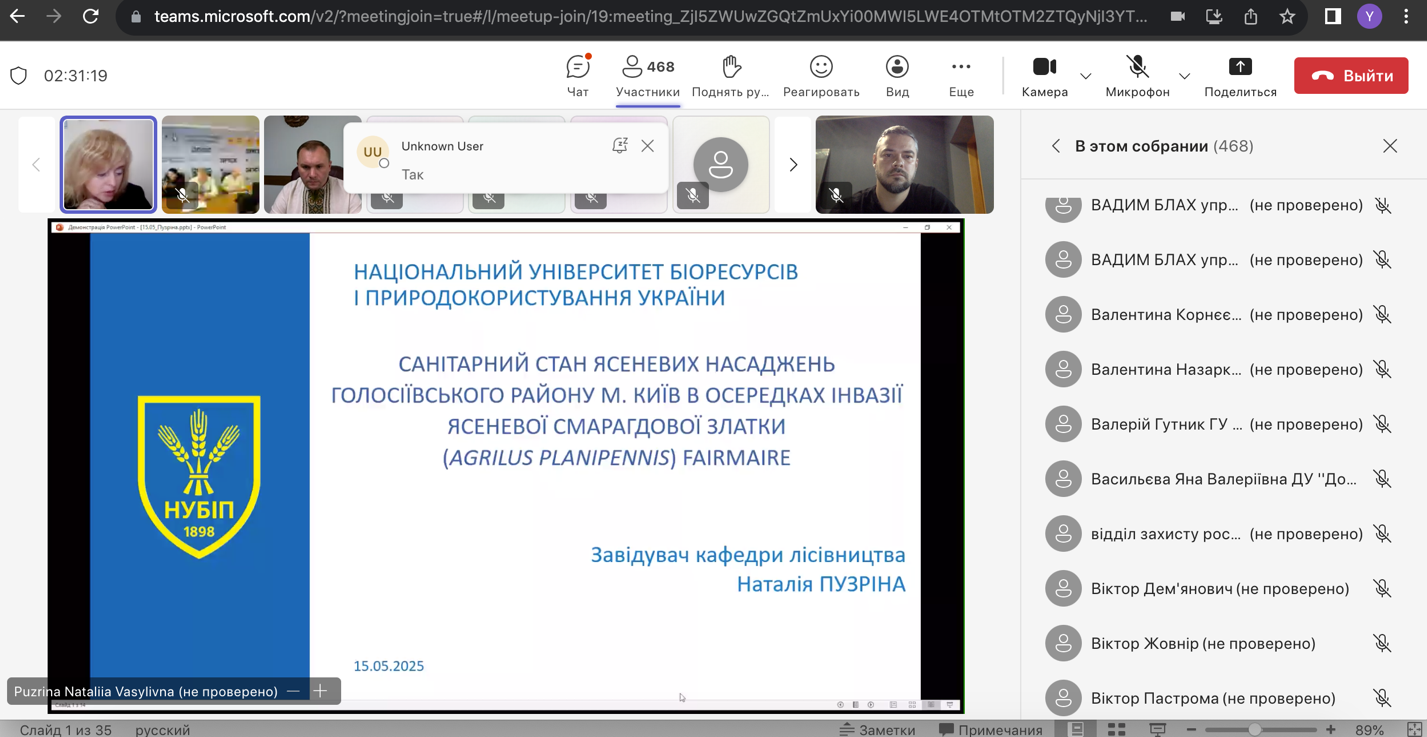Select participant Віктор Дем'янович

[1219, 589]
